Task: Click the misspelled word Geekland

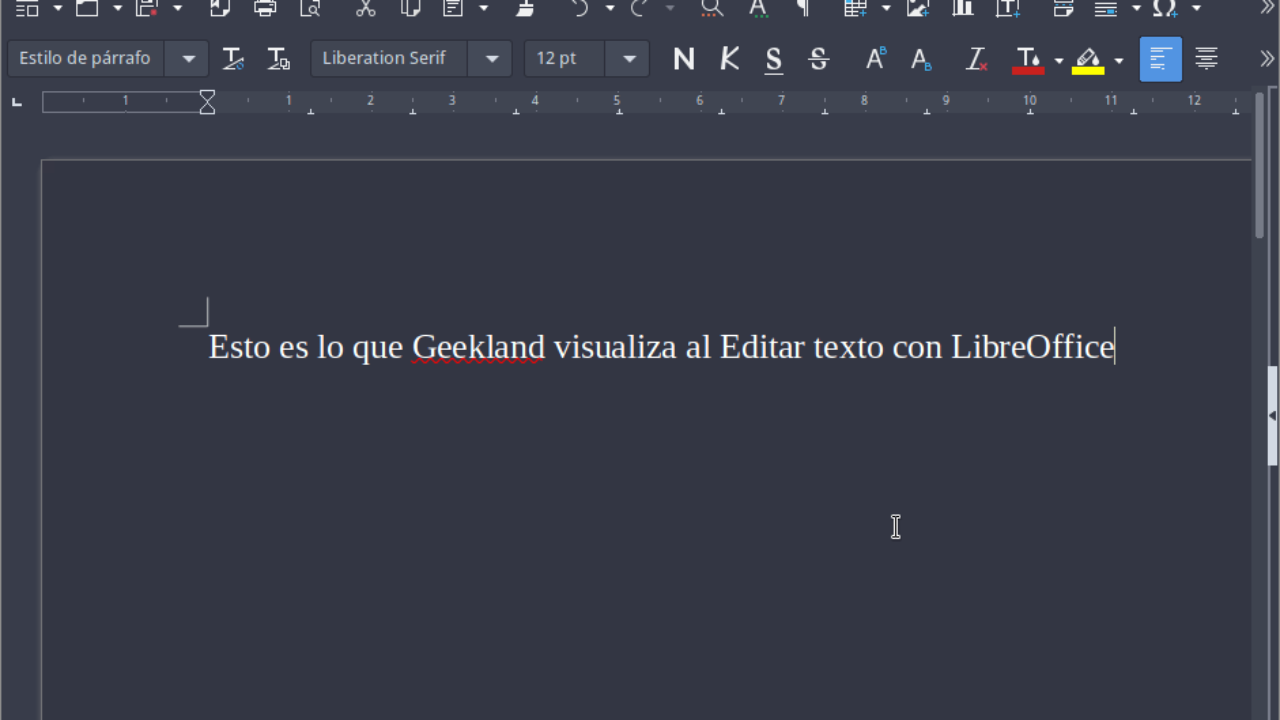Action: (478, 347)
